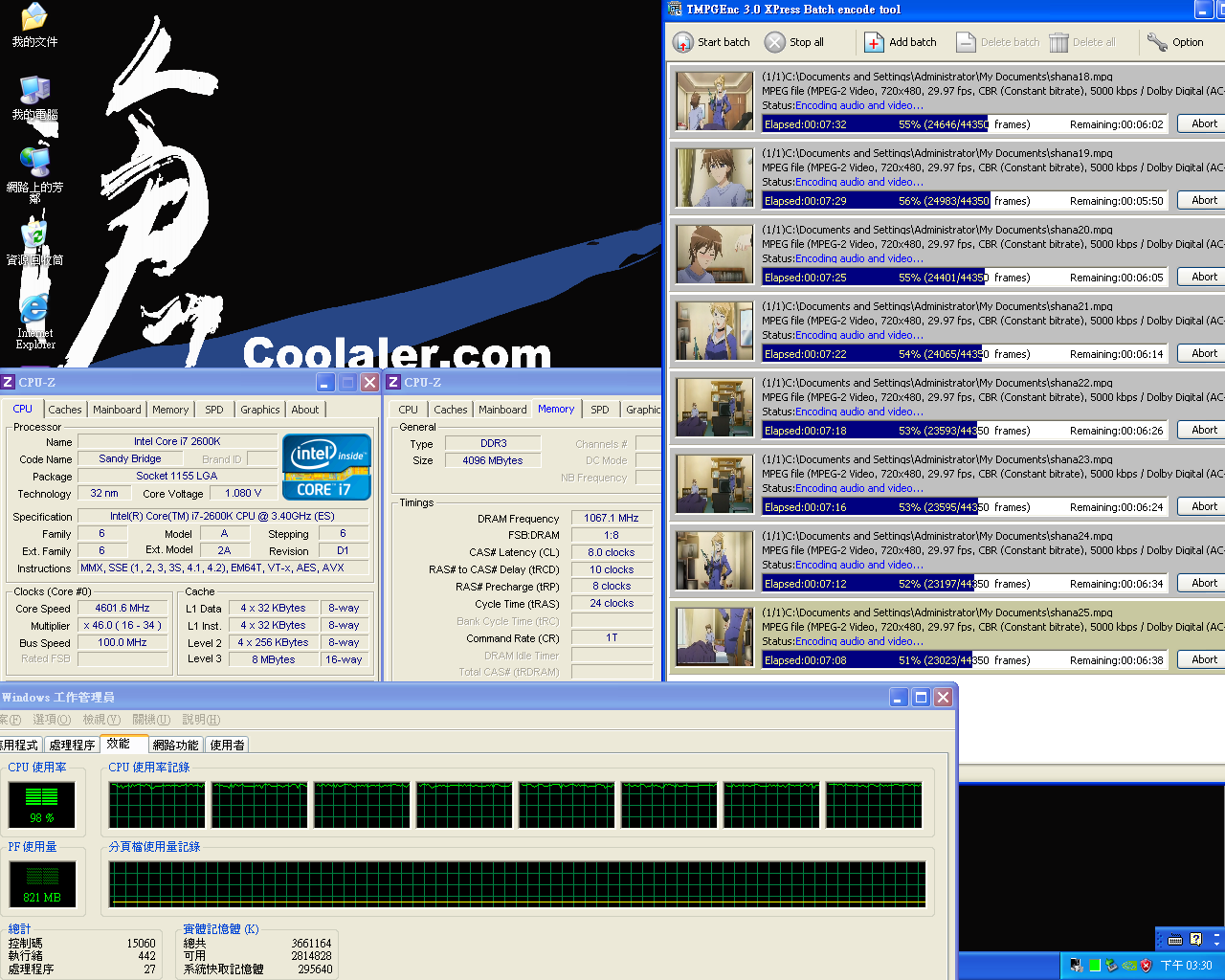Click shana25.mpg progress bar at 51%
Viewport: 1225px width, 980px height.
[x=965, y=660]
